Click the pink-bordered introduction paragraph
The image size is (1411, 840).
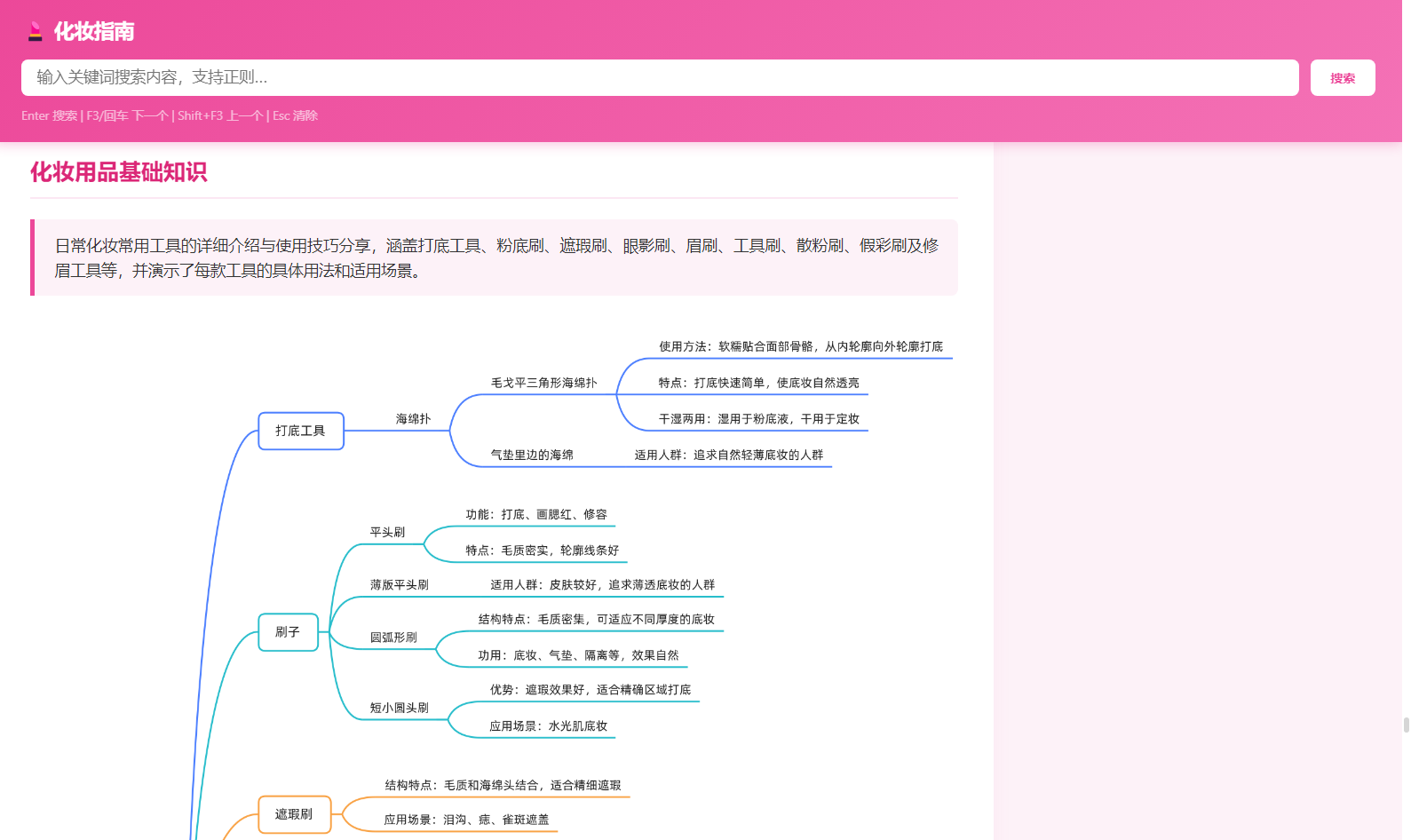495,258
